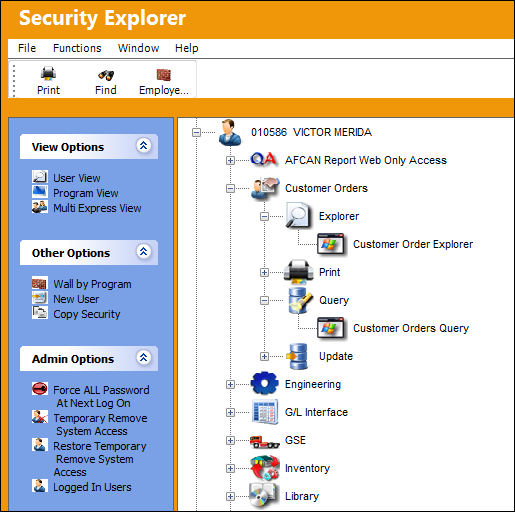Click the Customer Orders Query window icon
515x512 pixels.
pos(331,328)
